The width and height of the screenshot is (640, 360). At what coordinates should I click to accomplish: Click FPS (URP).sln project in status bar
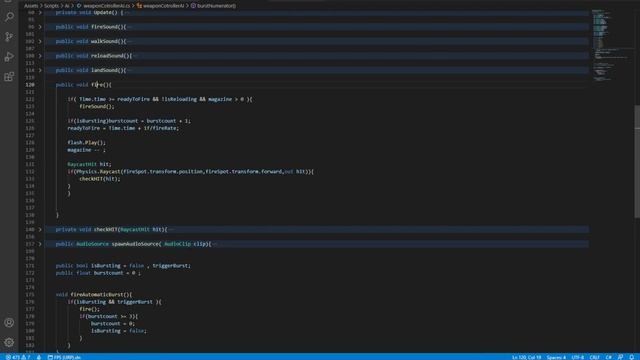coord(64,357)
